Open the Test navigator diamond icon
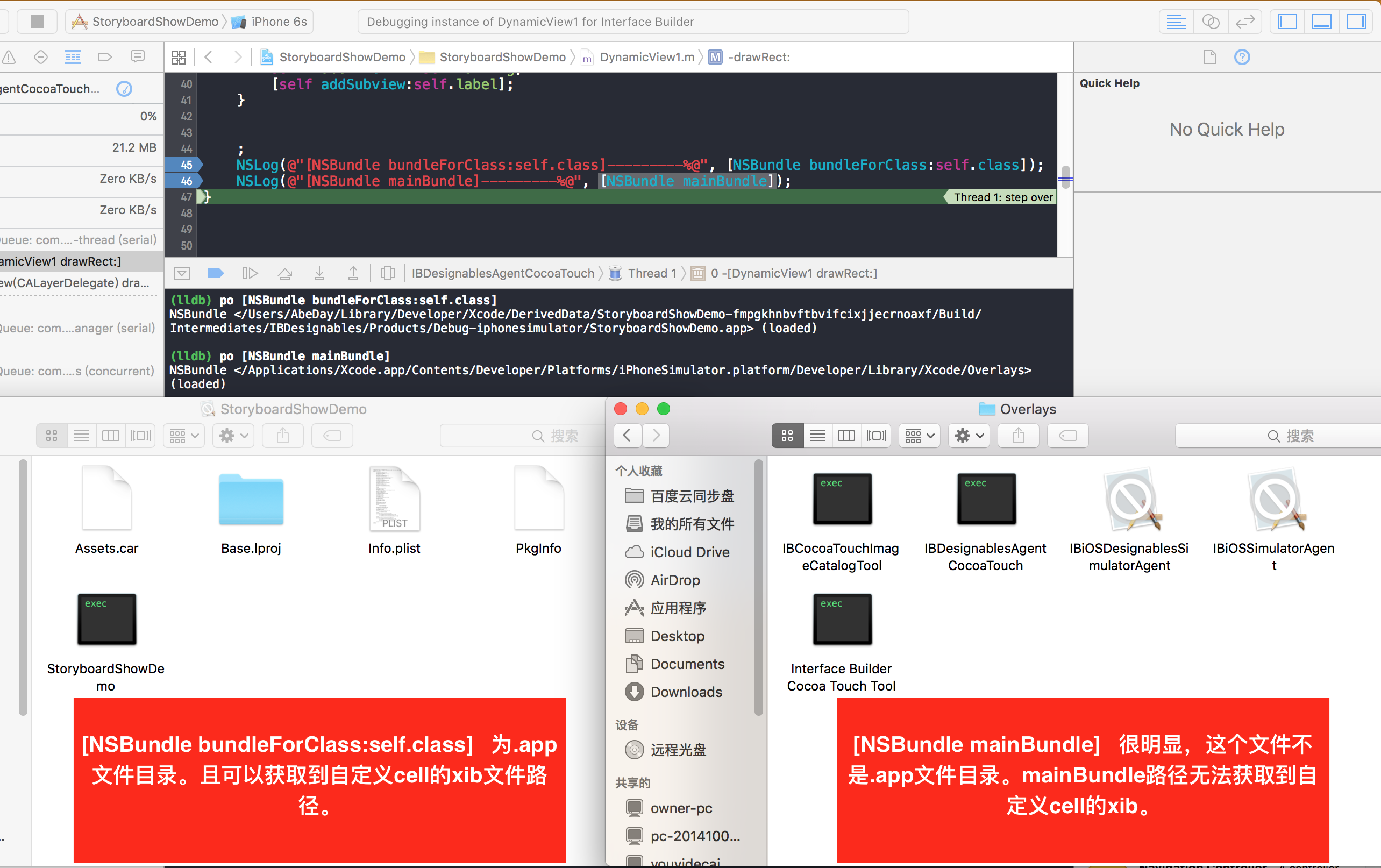The height and width of the screenshot is (868, 1381). (41, 57)
